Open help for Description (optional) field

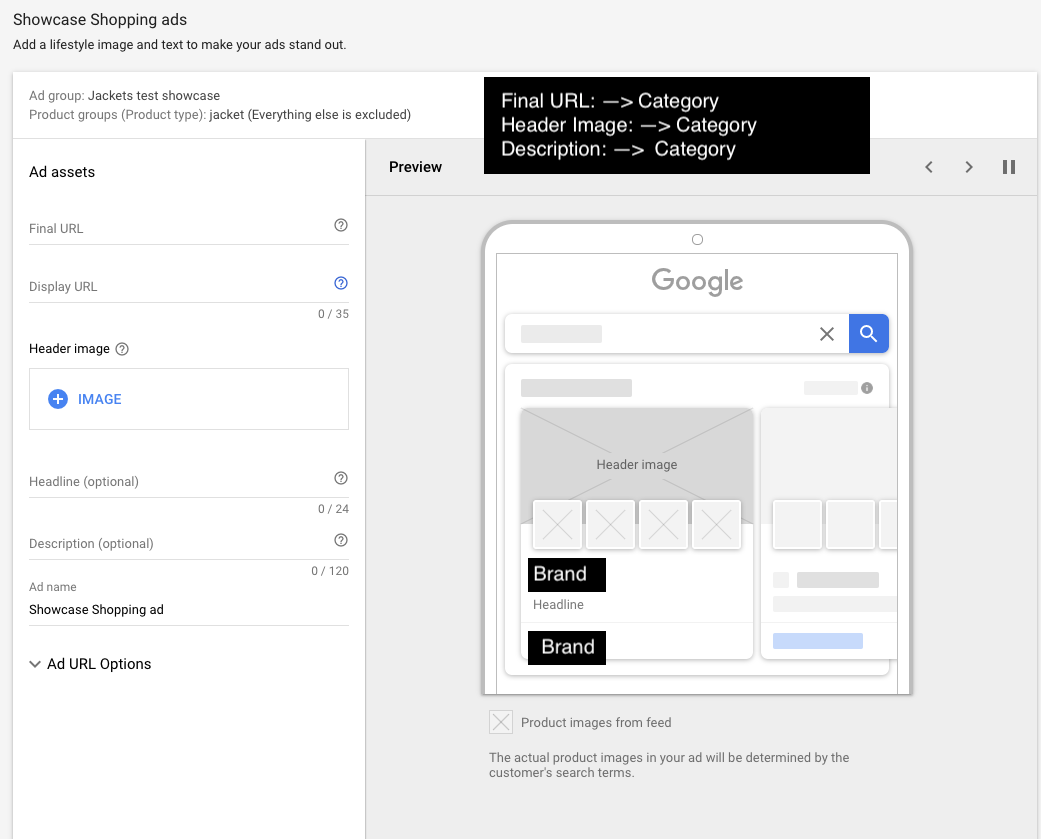(x=341, y=540)
